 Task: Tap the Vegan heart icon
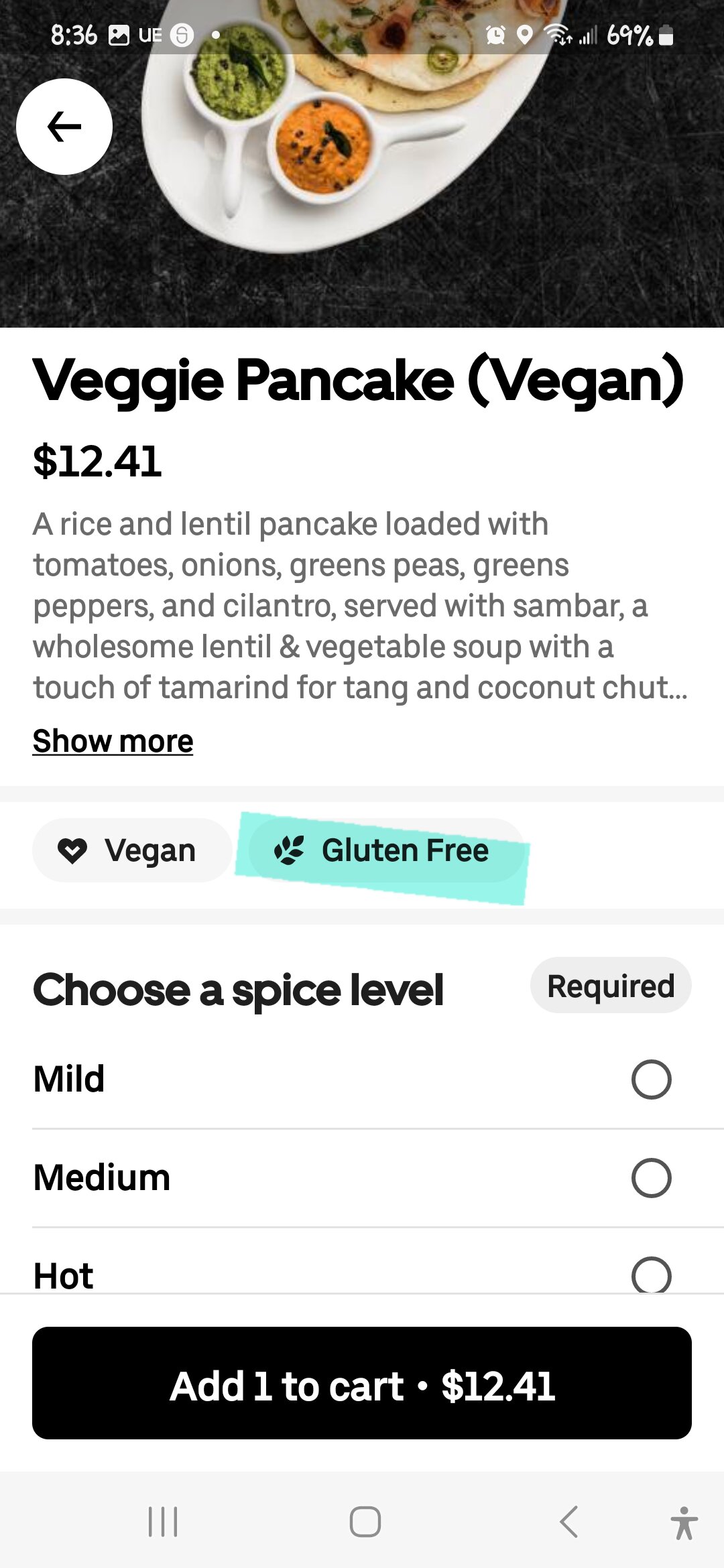[x=72, y=850]
